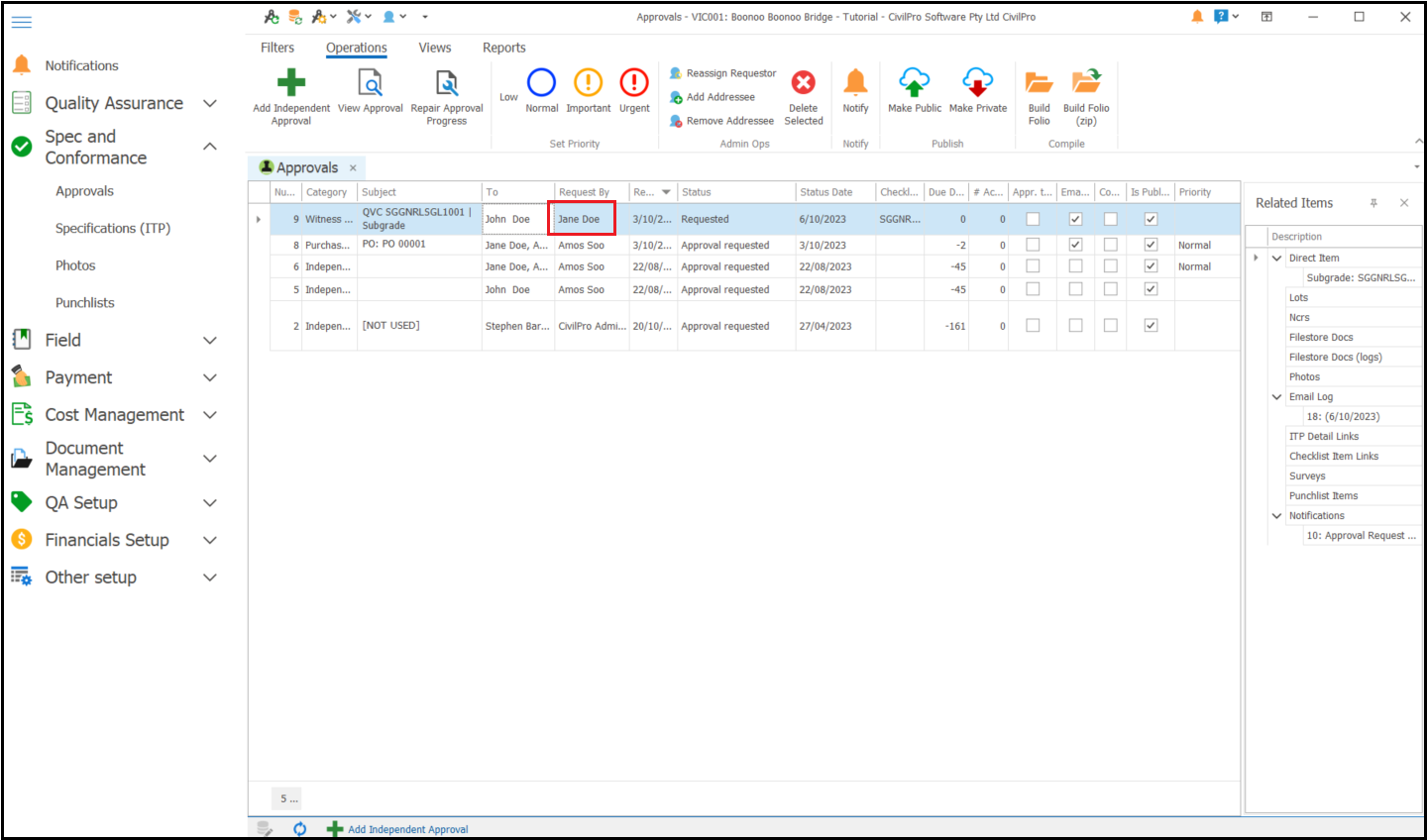Click Remove Addressee
1427x840 pixels.
click(721, 121)
